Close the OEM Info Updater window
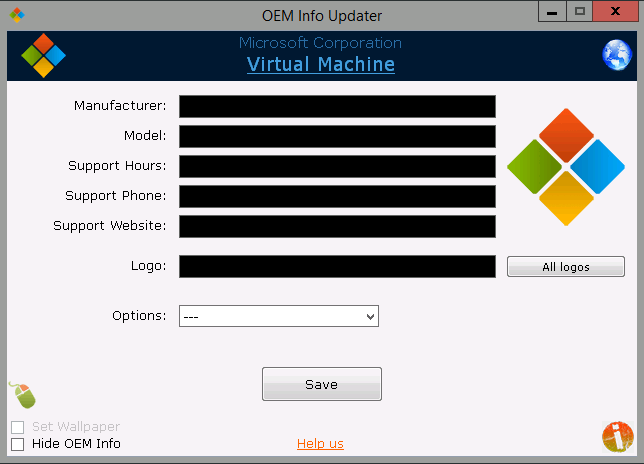 click(615, 11)
